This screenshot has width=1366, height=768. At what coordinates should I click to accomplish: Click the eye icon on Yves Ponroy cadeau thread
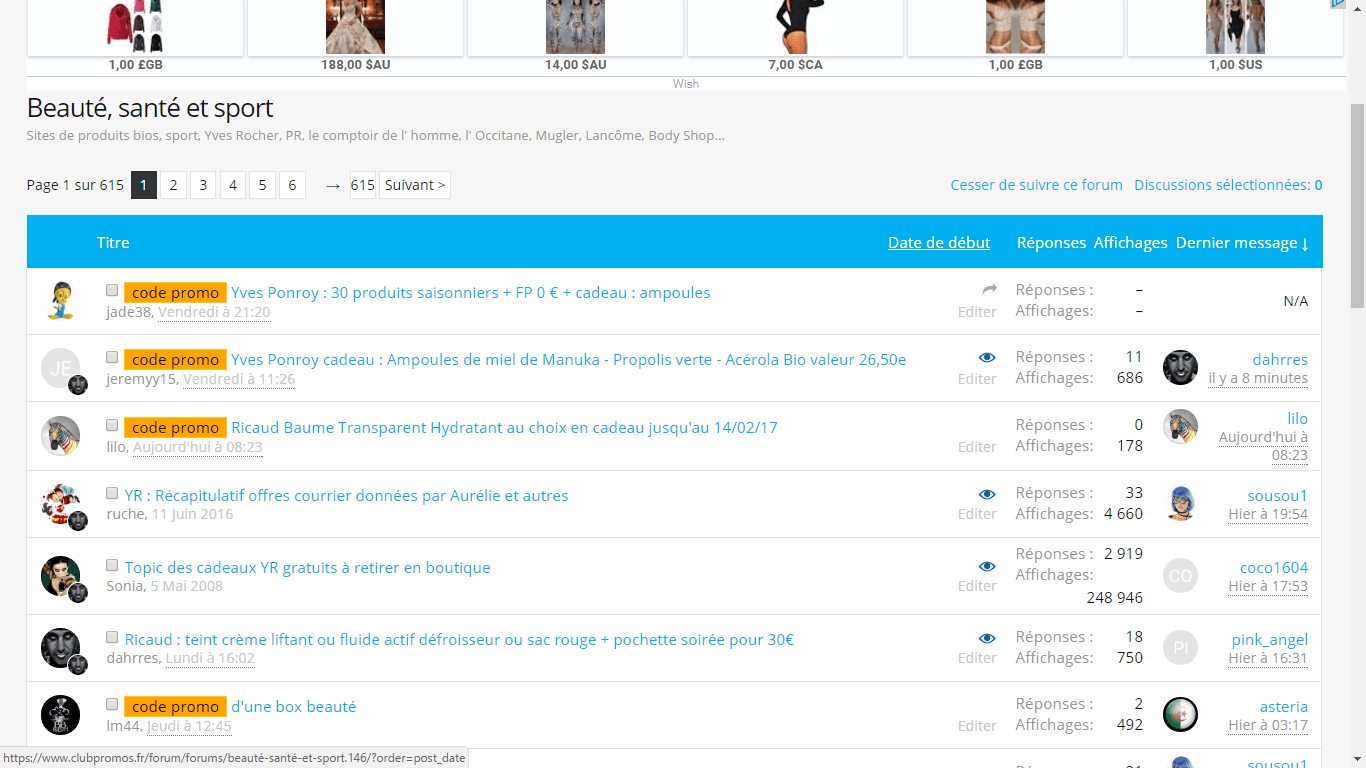point(987,357)
